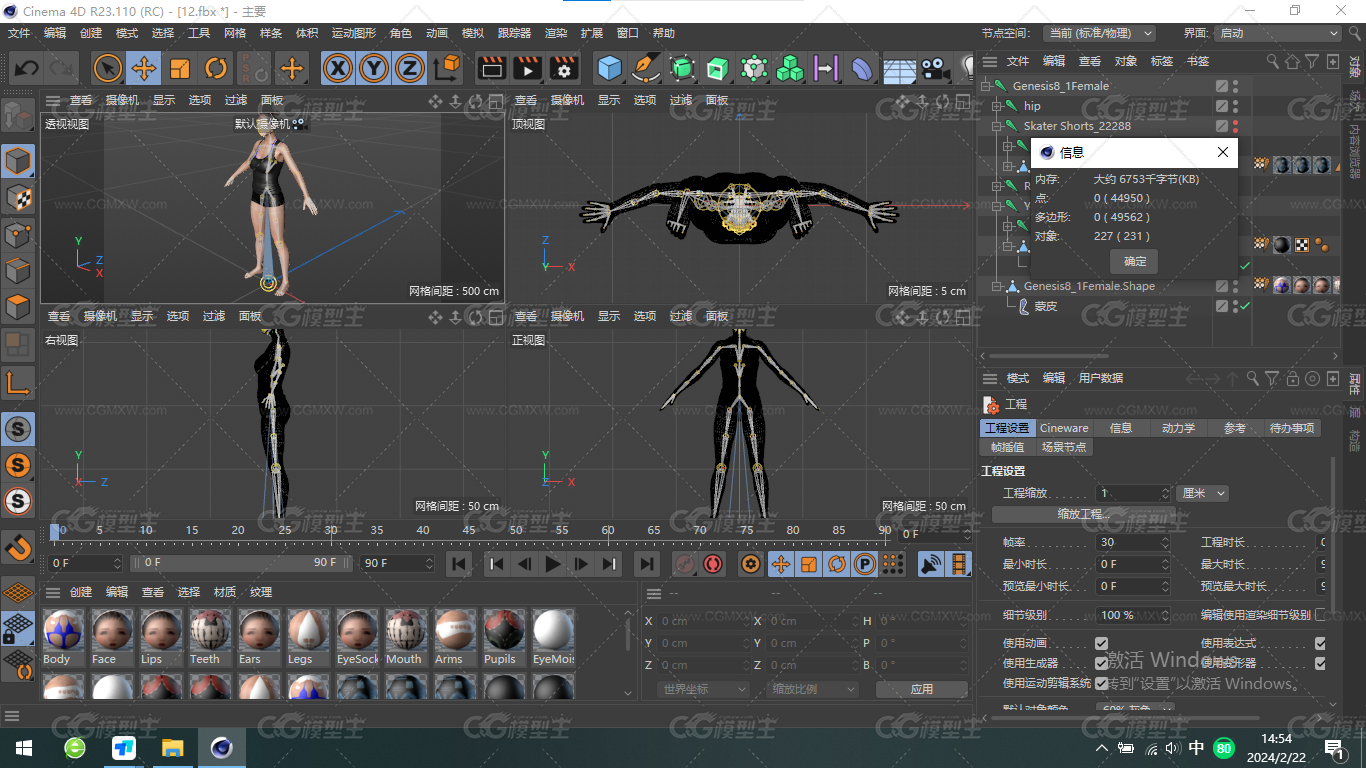Switch to the Cineware tab

(1064, 428)
